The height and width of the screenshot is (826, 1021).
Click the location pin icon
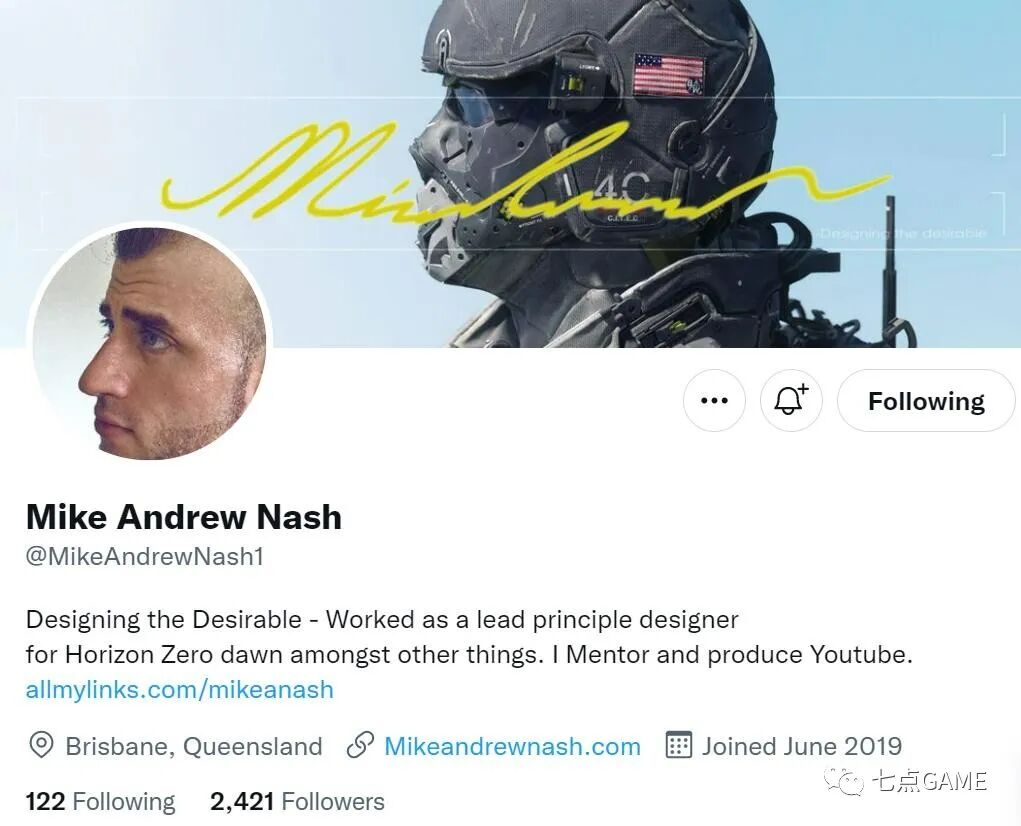pos(41,745)
